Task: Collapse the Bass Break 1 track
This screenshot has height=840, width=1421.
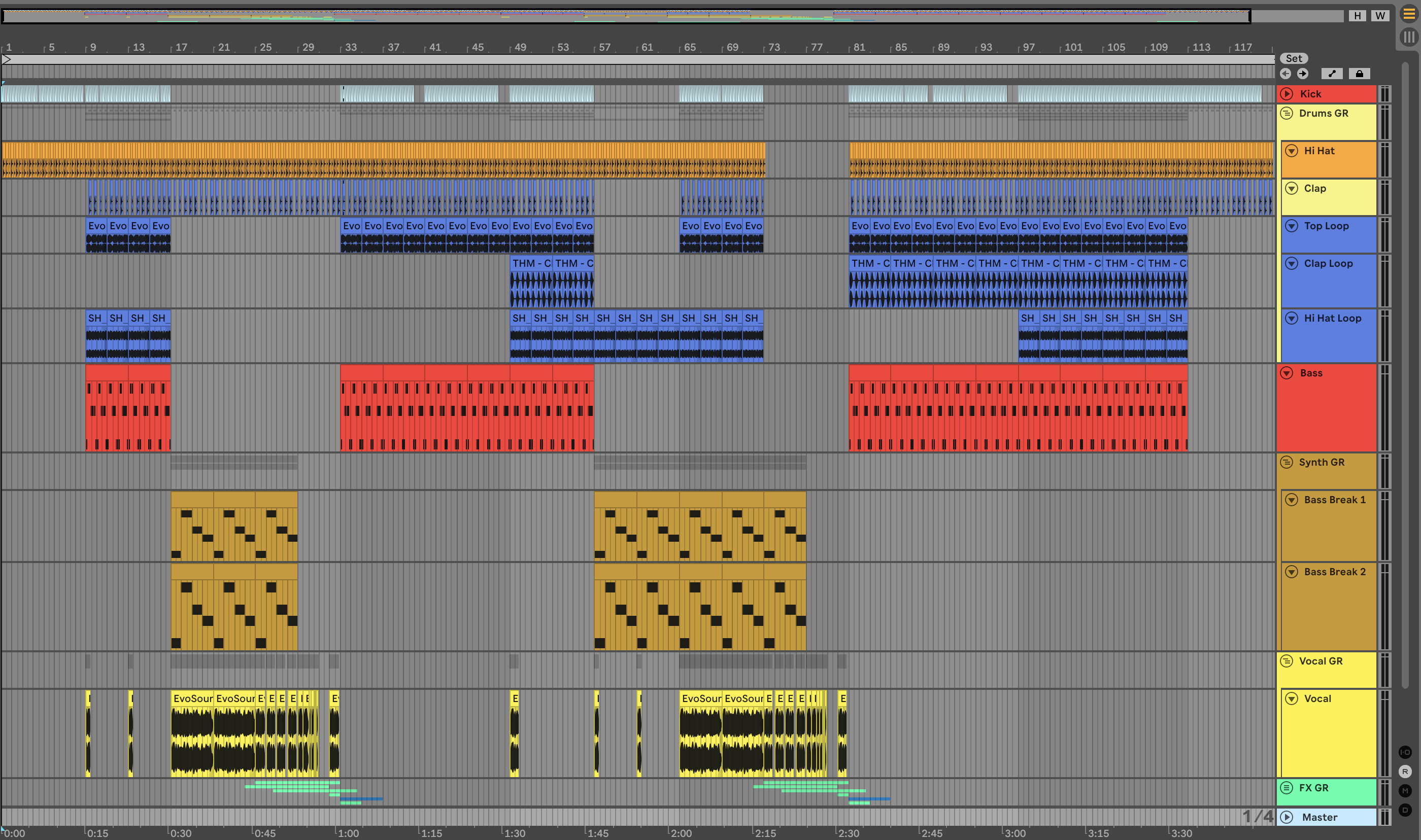Action: [x=1292, y=500]
